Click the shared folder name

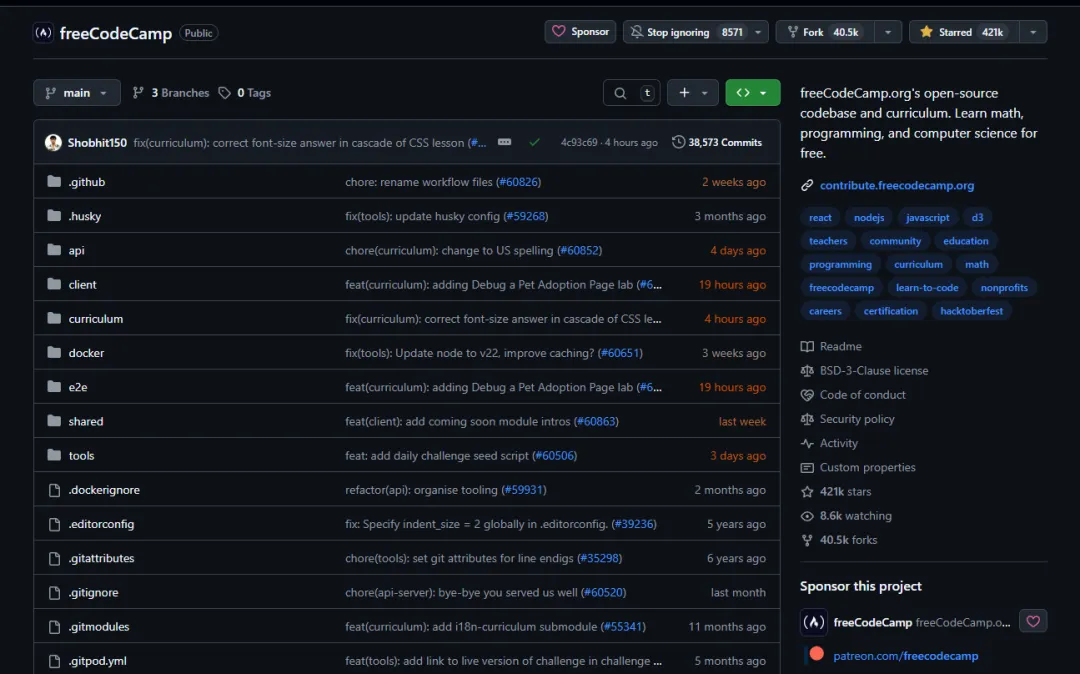(x=85, y=421)
